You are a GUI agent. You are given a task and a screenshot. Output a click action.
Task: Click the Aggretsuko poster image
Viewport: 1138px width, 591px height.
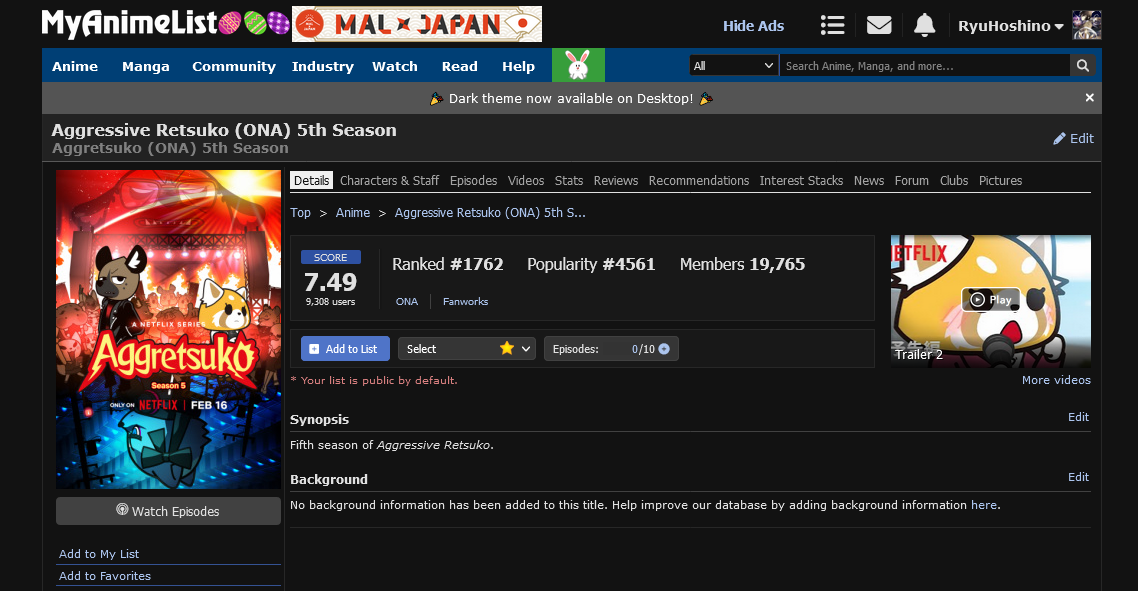[168, 329]
